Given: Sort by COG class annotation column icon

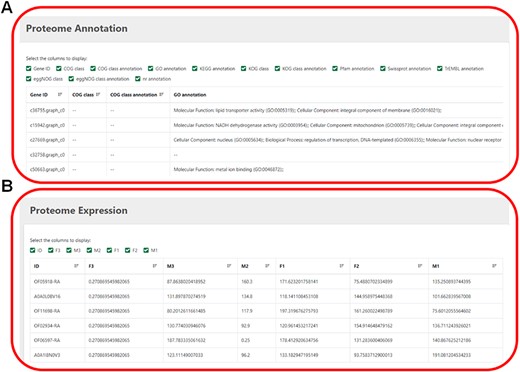Looking at the screenshot, I should (161, 95).
